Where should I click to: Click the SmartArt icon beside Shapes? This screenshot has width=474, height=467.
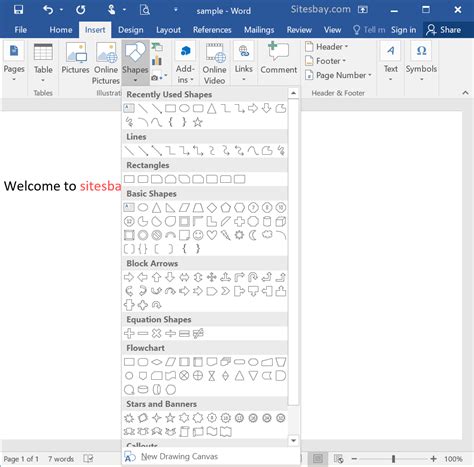pos(157,46)
